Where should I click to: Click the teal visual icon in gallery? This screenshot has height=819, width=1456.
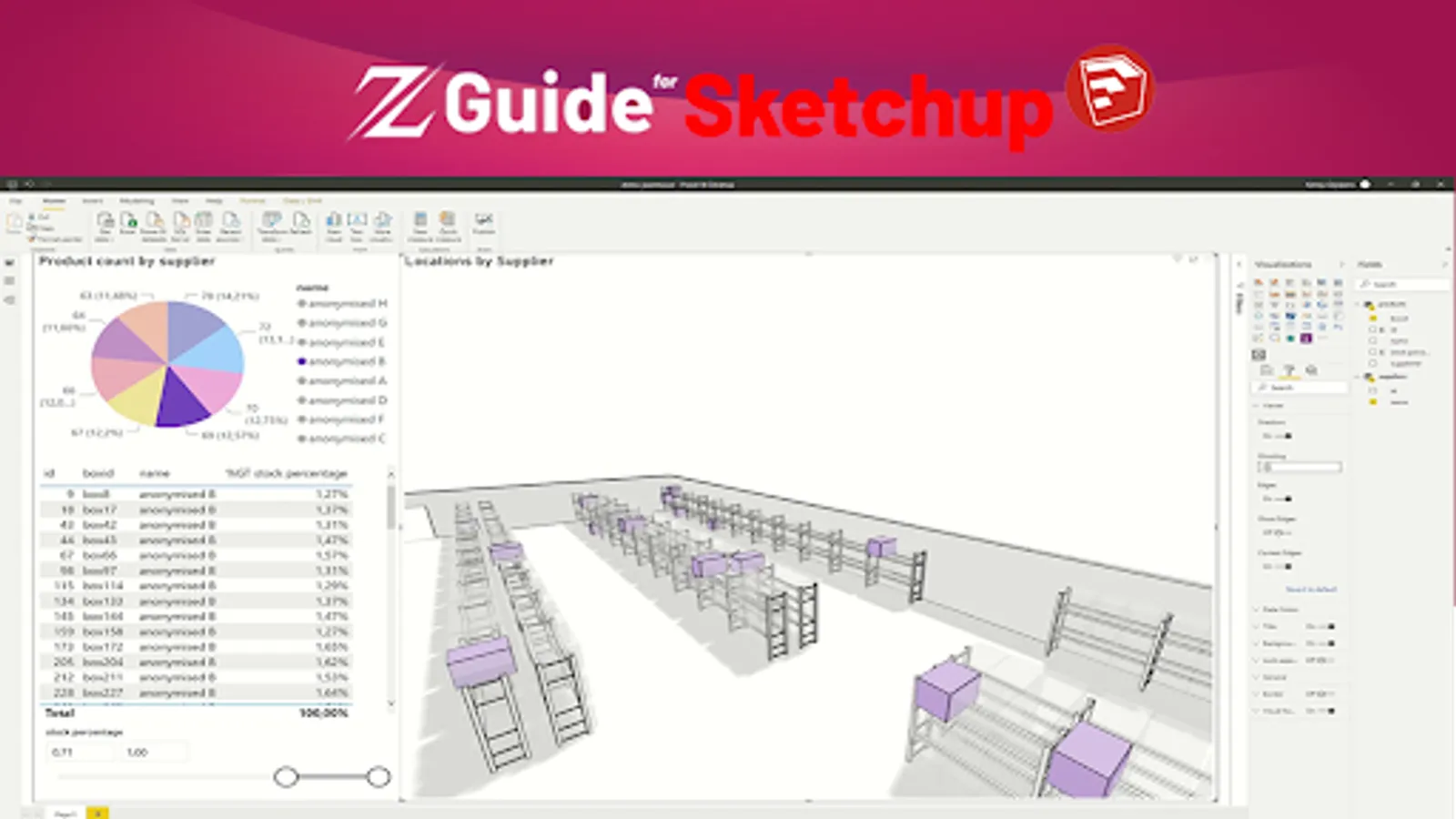1290,339
